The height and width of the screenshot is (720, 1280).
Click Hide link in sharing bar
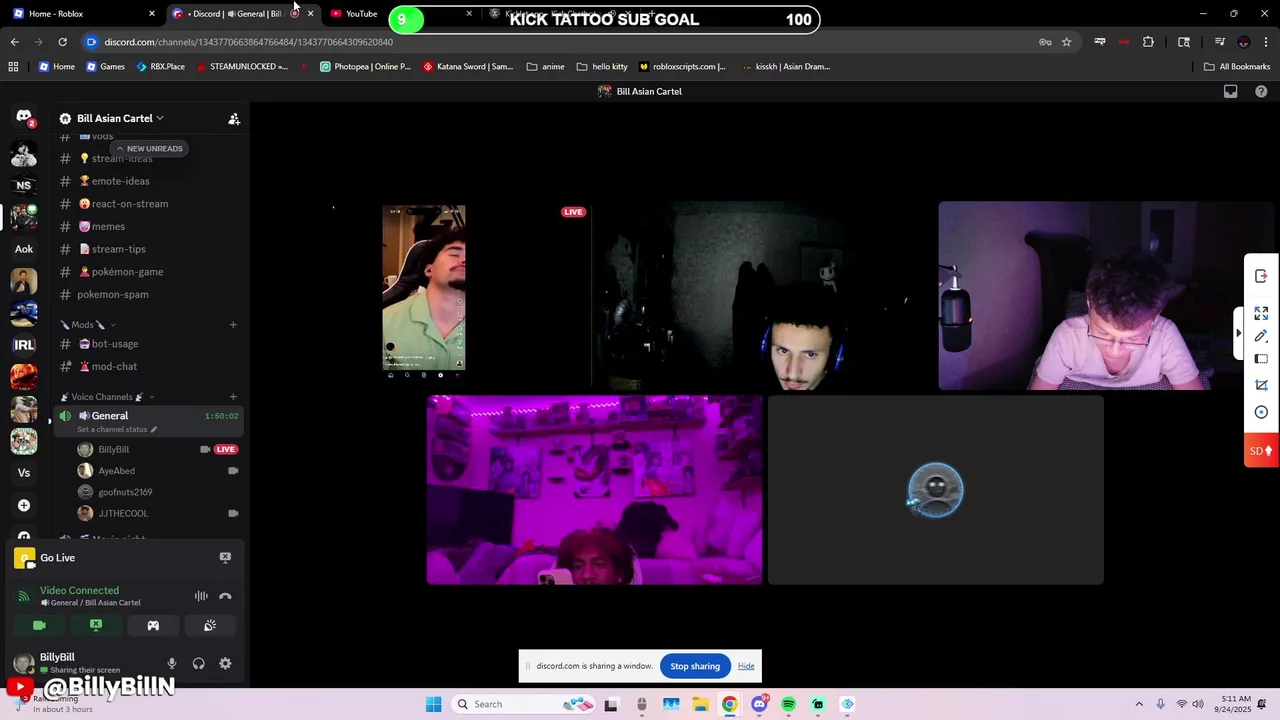746,666
